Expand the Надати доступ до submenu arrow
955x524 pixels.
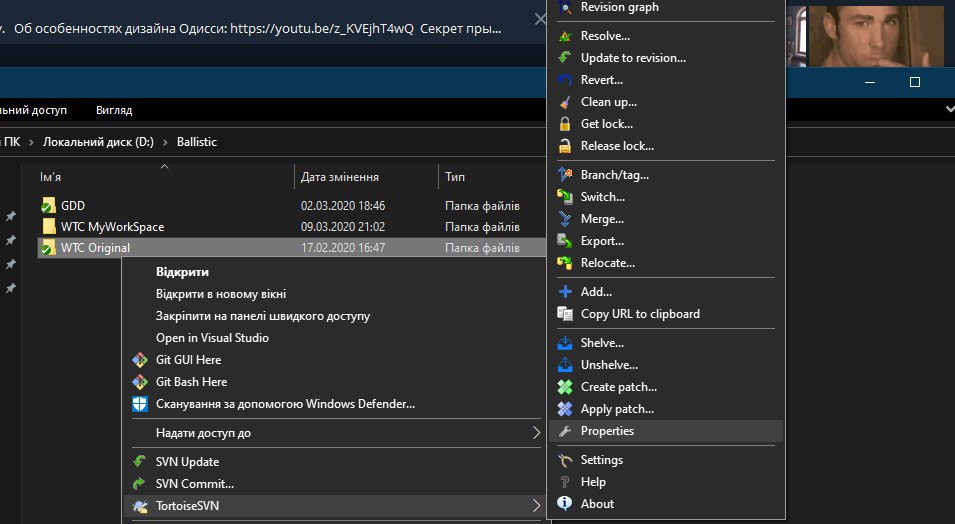click(x=536, y=433)
